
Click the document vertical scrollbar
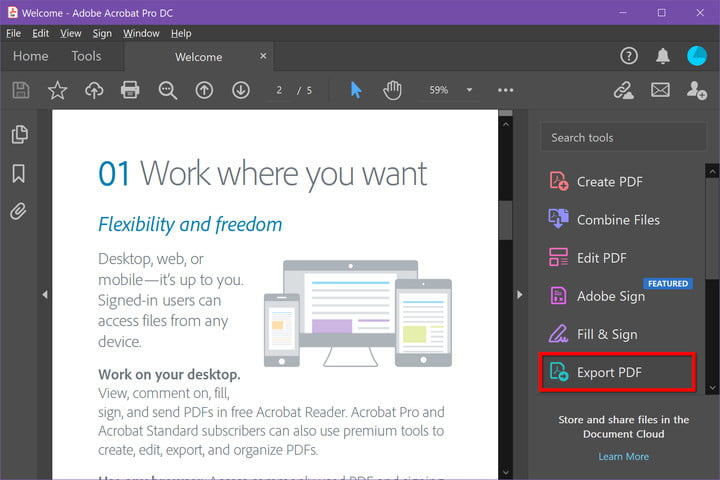[x=506, y=220]
